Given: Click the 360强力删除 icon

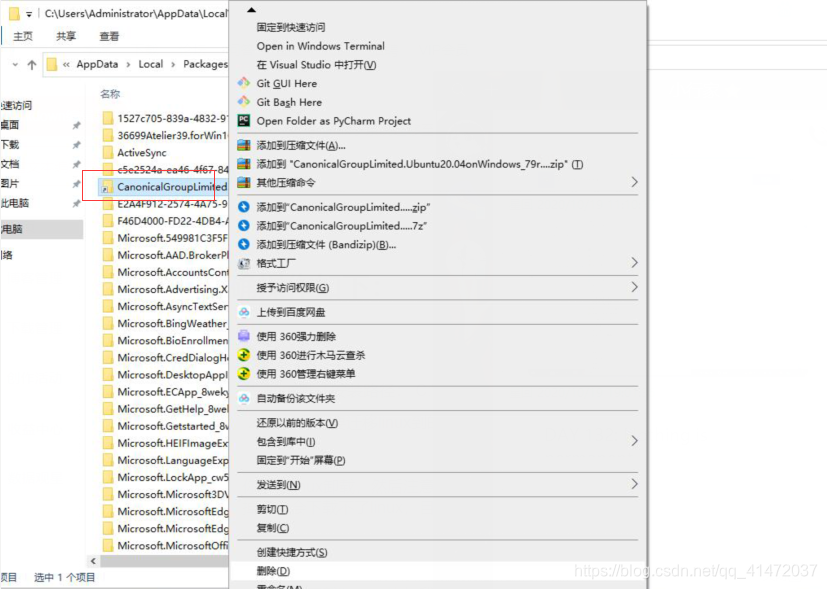Looking at the screenshot, I should 244,336.
